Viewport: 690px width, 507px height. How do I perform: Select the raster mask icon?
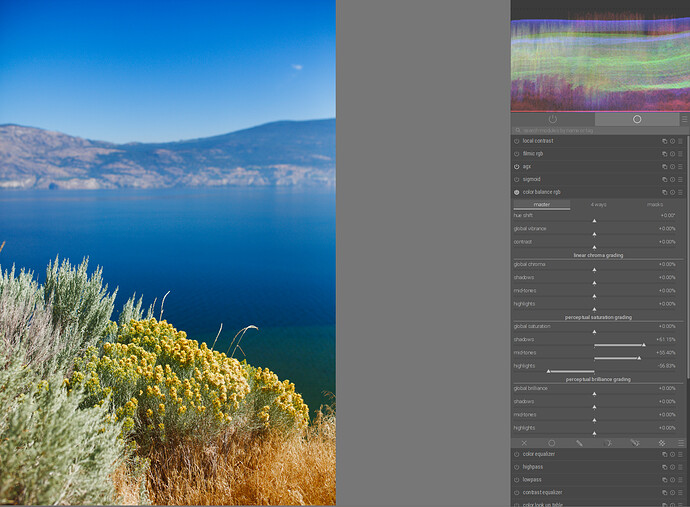coord(662,443)
